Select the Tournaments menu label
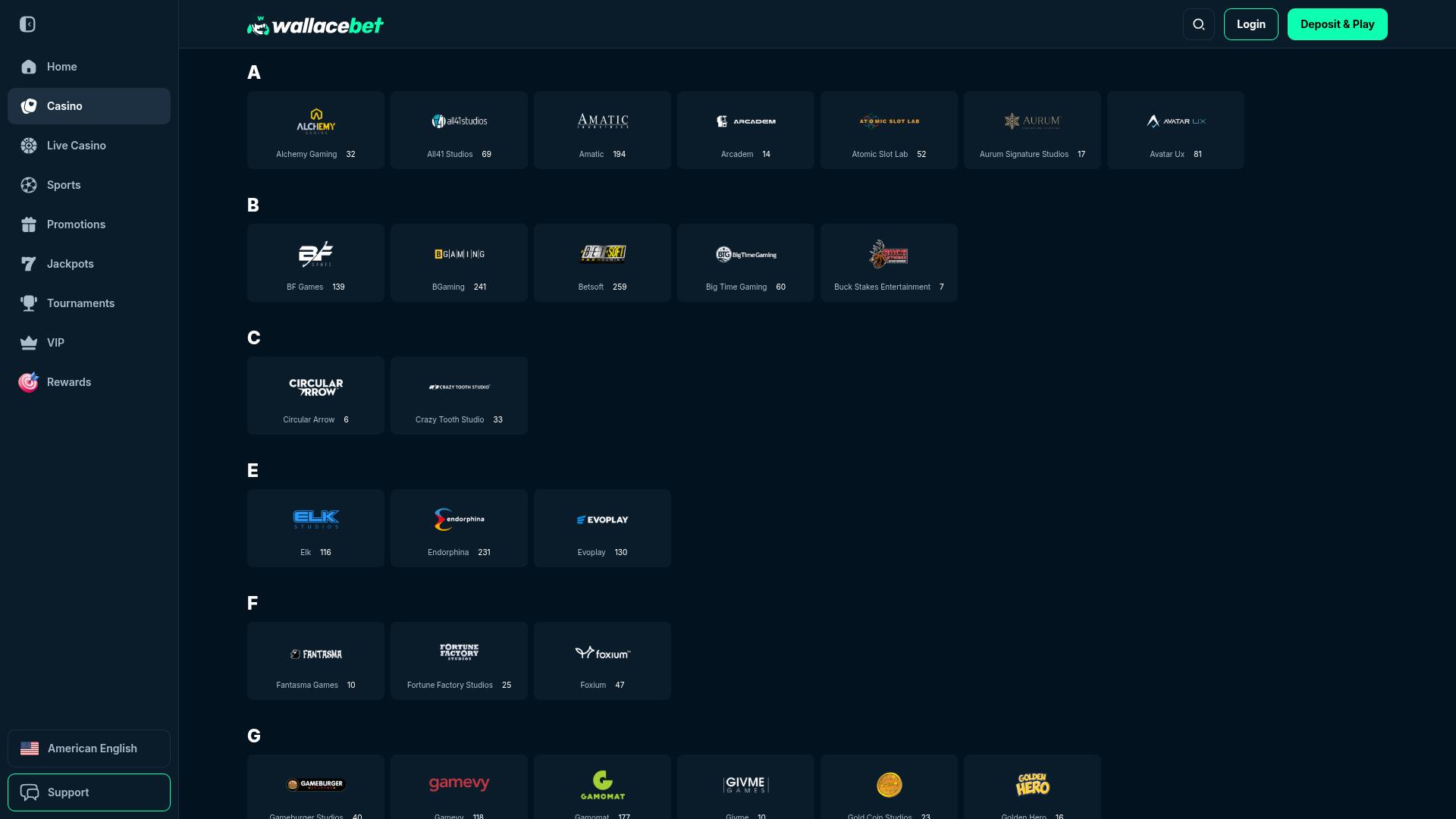 click(81, 303)
